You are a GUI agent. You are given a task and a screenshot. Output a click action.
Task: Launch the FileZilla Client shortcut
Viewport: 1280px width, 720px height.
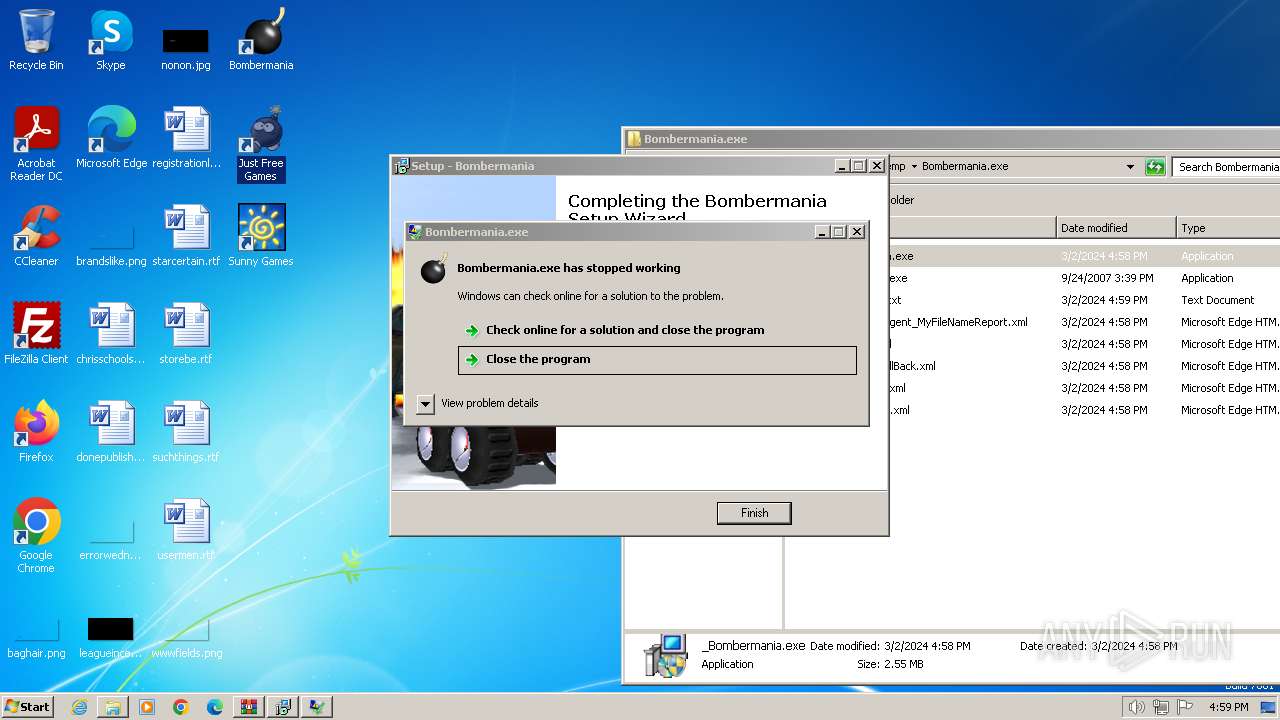click(36, 334)
